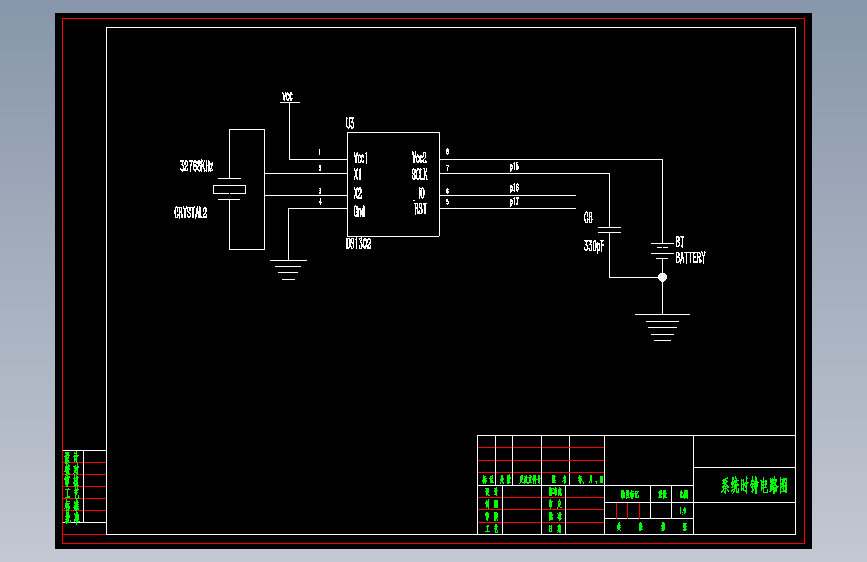Select the wire junction dot below the battery
Screen dimensions: 867x562
click(662, 277)
